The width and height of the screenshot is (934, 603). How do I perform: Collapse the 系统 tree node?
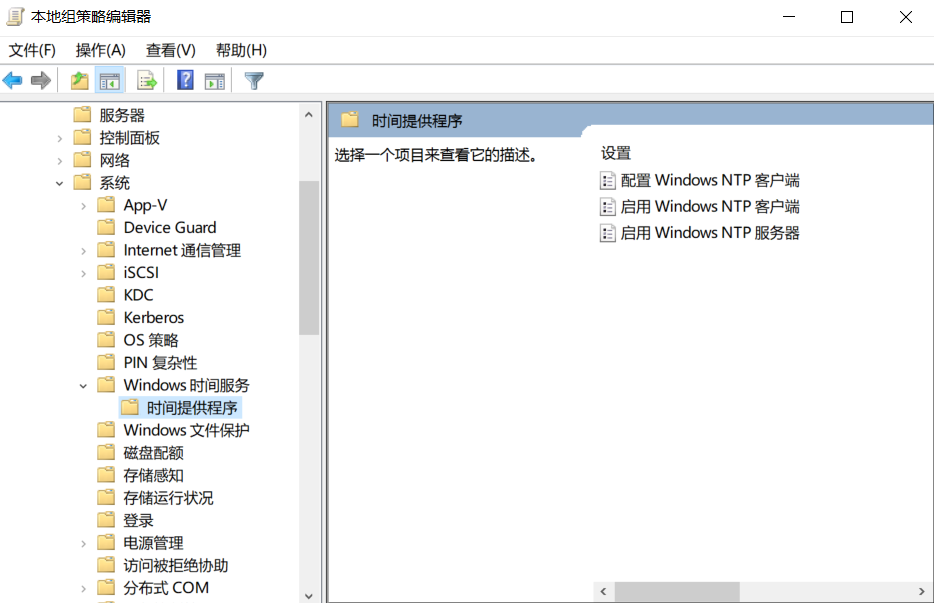60,184
